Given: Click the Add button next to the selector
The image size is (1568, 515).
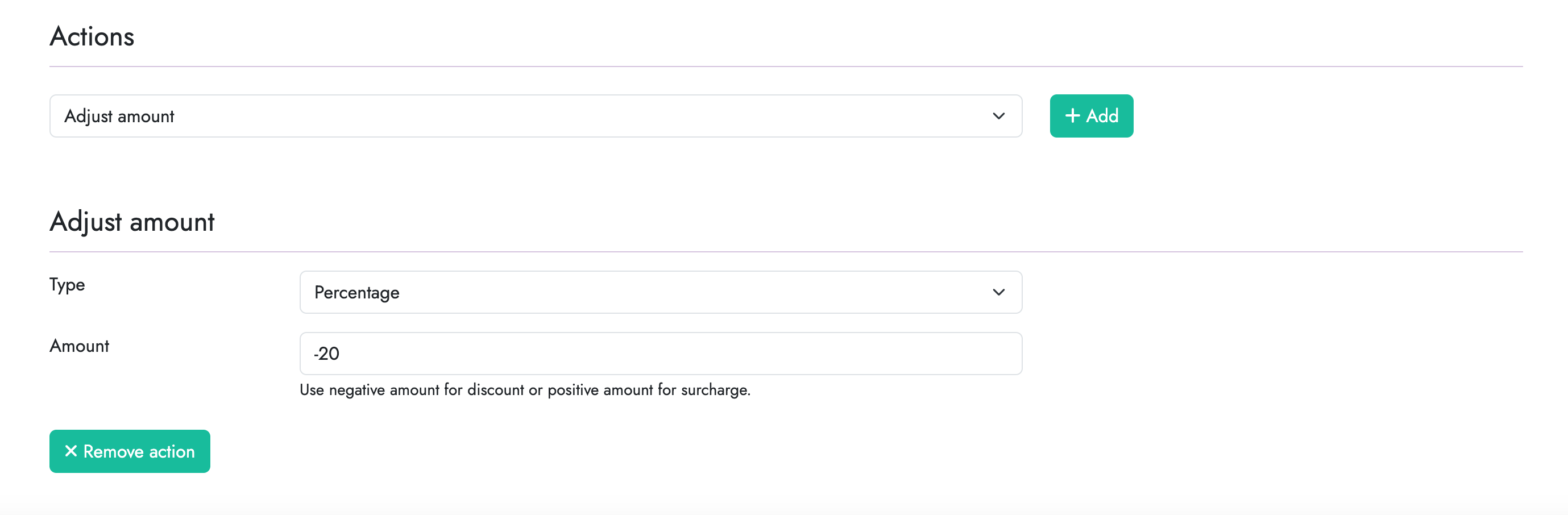Looking at the screenshot, I should [x=1092, y=115].
